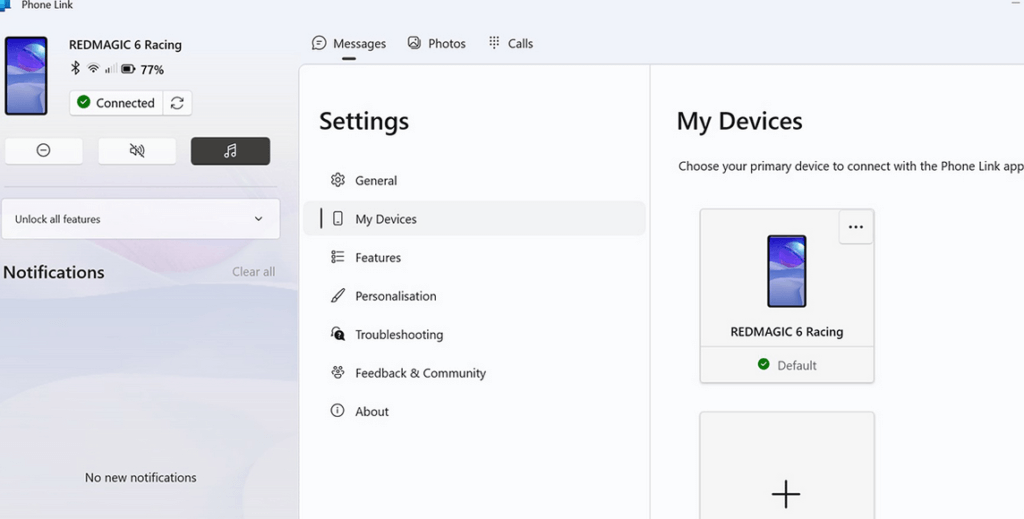Toggle the audio player music button
The height and width of the screenshot is (519, 1024).
pos(230,150)
